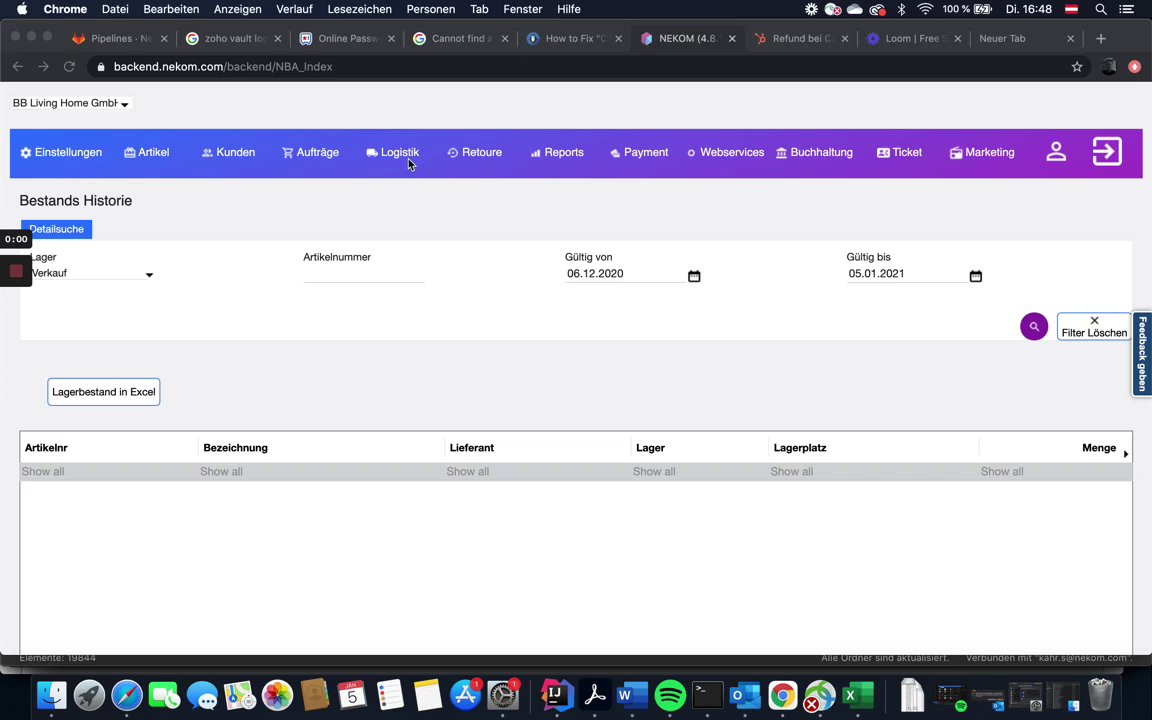
Task: Sort by the Lieferant column header
Action: (x=472, y=447)
